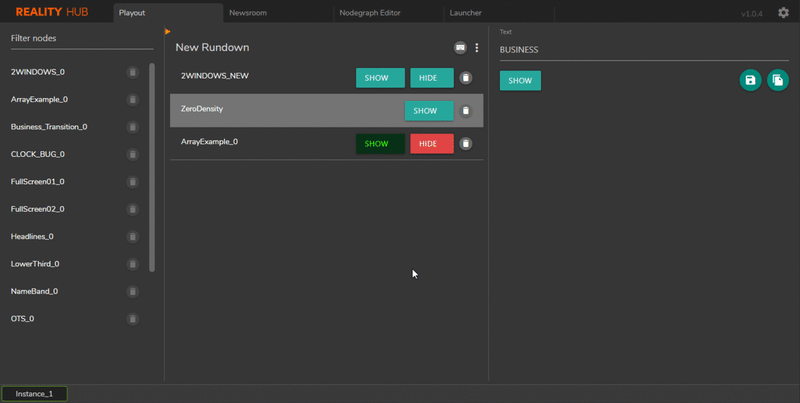Click SHOW in the properties panel
This screenshot has width=800, height=403.
pyautogui.click(x=520, y=81)
